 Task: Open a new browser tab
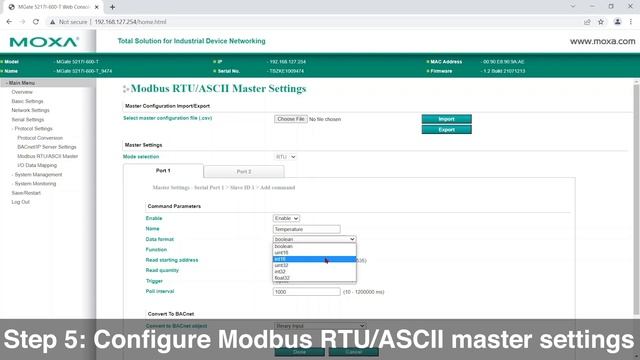[112, 7]
